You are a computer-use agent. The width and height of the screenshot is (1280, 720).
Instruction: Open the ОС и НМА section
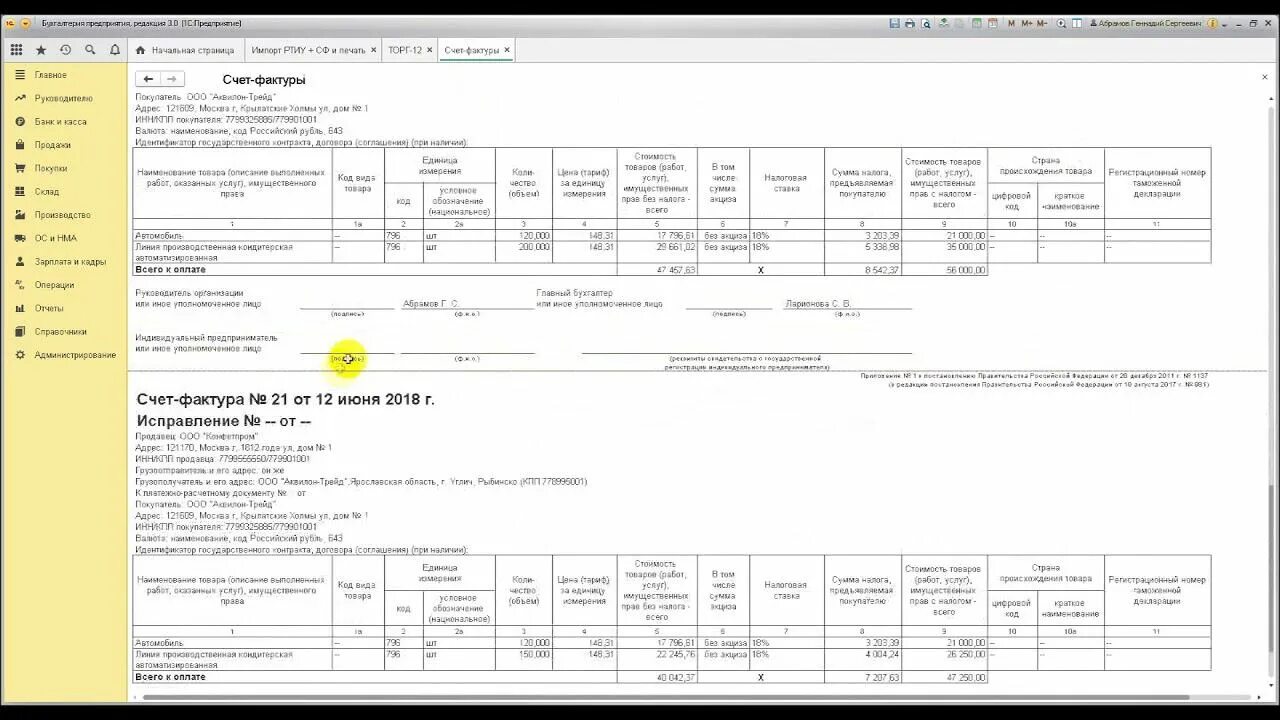point(55,238)
